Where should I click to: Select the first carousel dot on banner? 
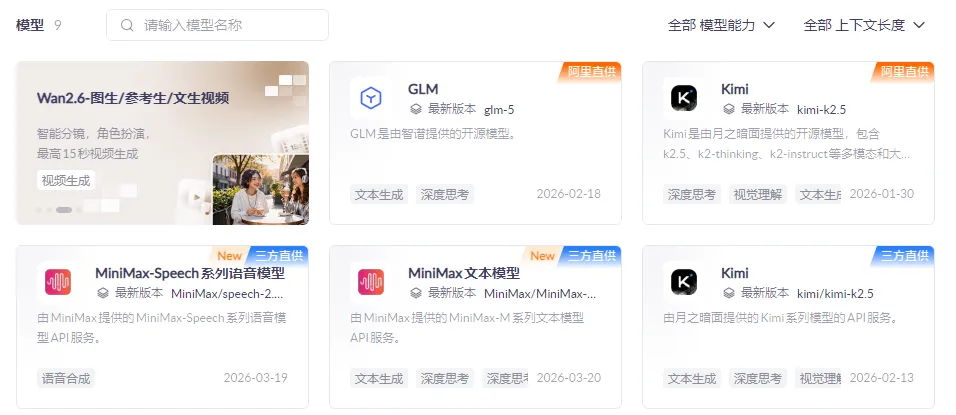pos(40,210)
